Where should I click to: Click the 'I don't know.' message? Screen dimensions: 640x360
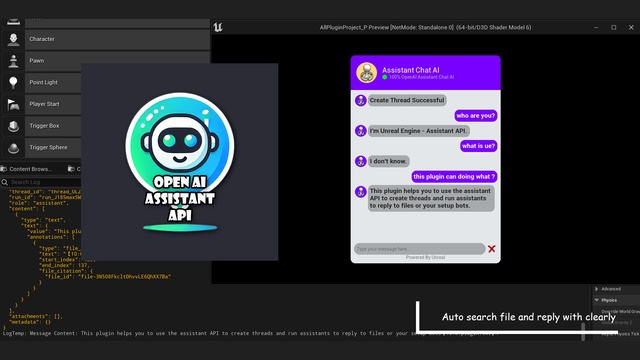388,161
